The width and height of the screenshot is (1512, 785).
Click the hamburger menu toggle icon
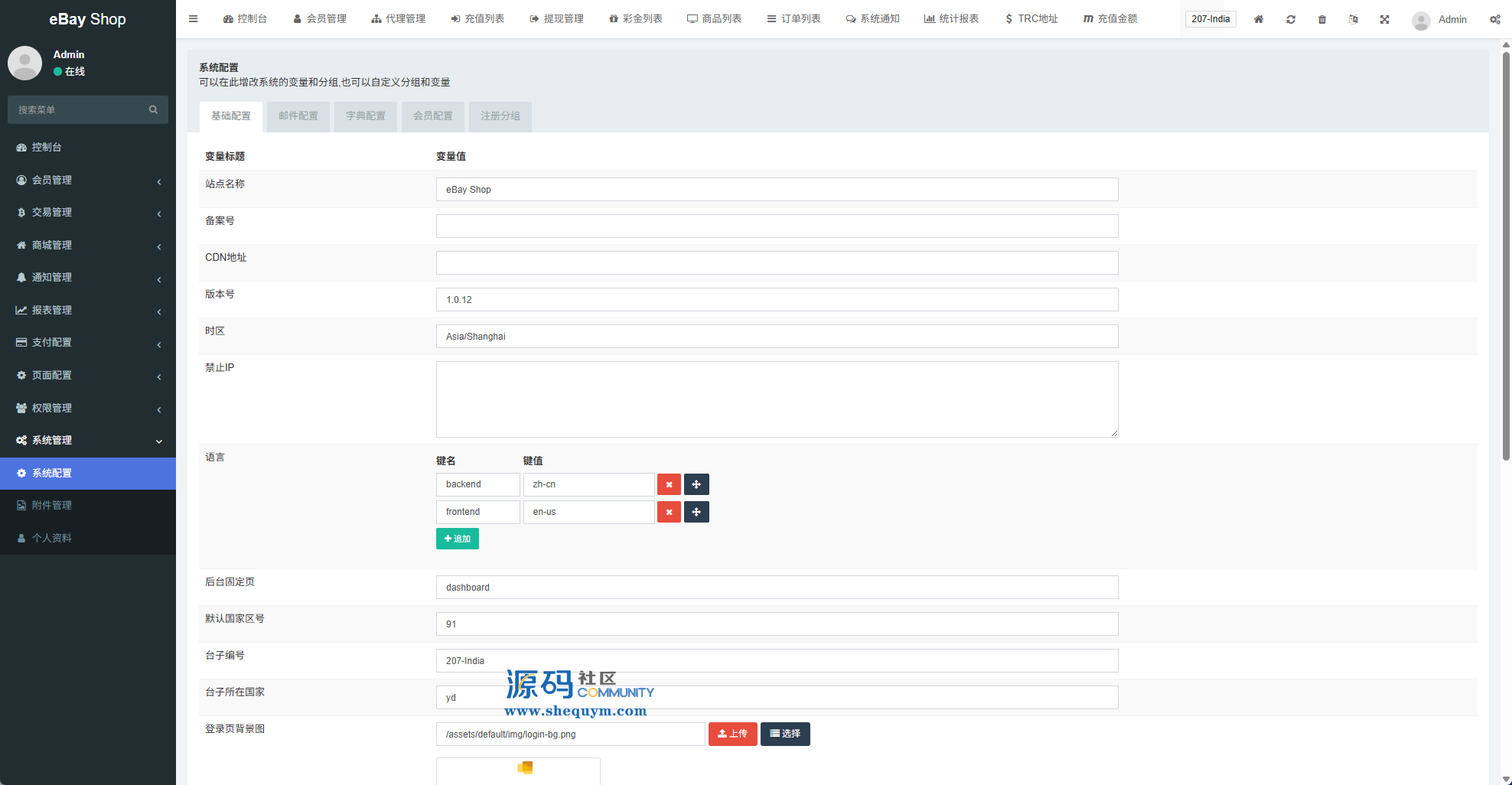tap(194, 19)
